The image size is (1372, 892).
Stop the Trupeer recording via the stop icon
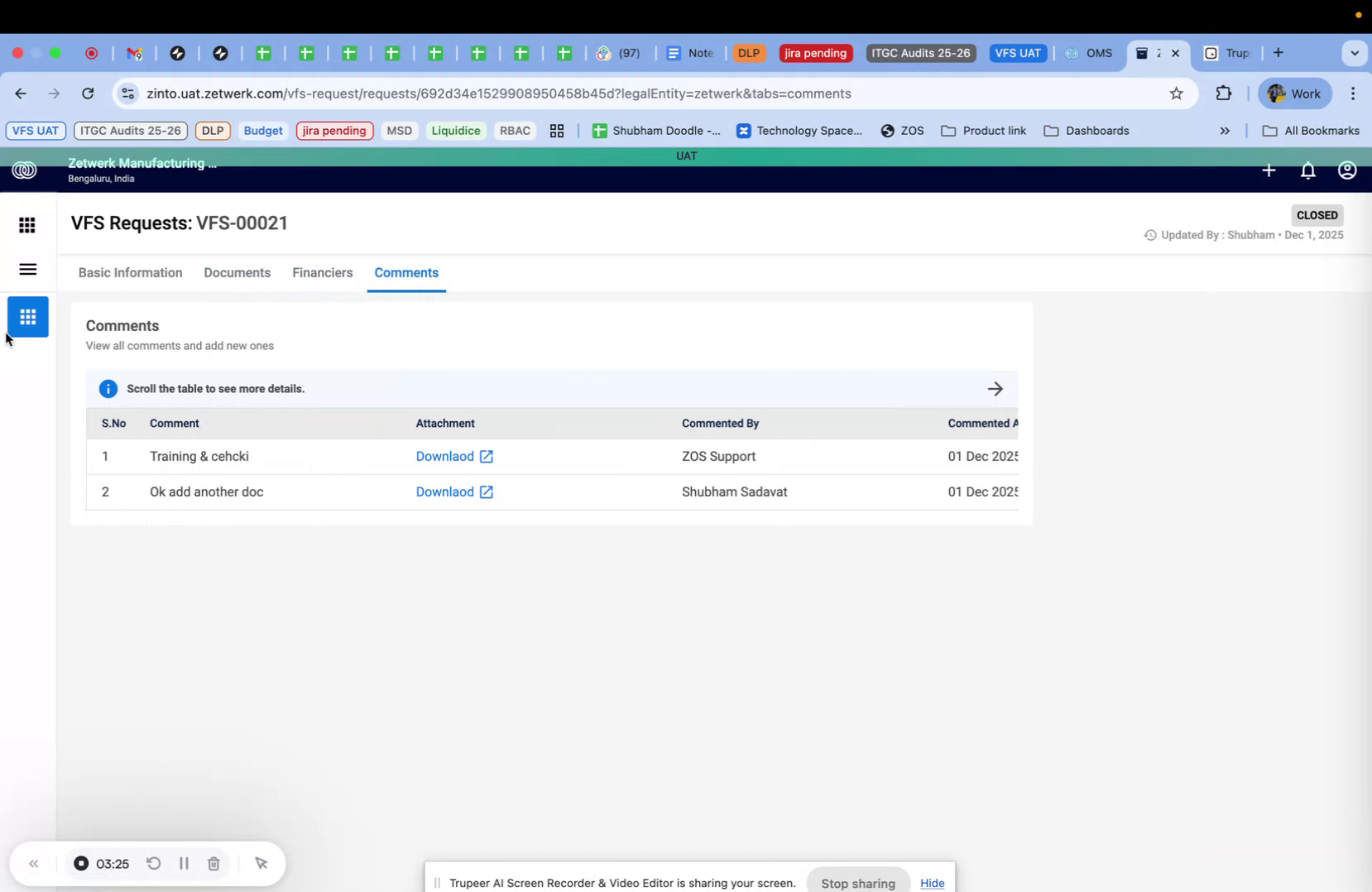[81, 863]
